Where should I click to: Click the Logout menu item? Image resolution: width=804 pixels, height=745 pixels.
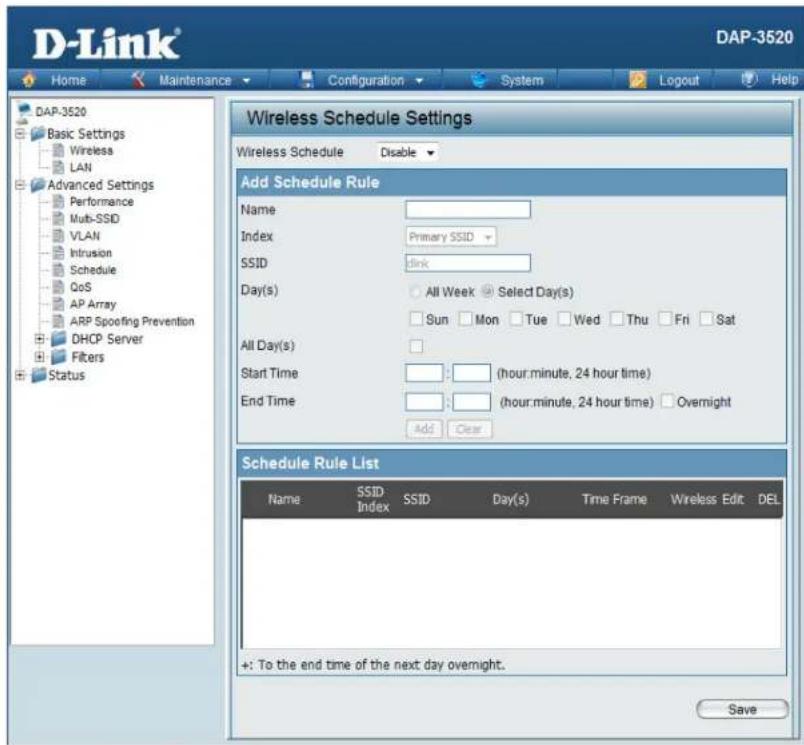679,80
